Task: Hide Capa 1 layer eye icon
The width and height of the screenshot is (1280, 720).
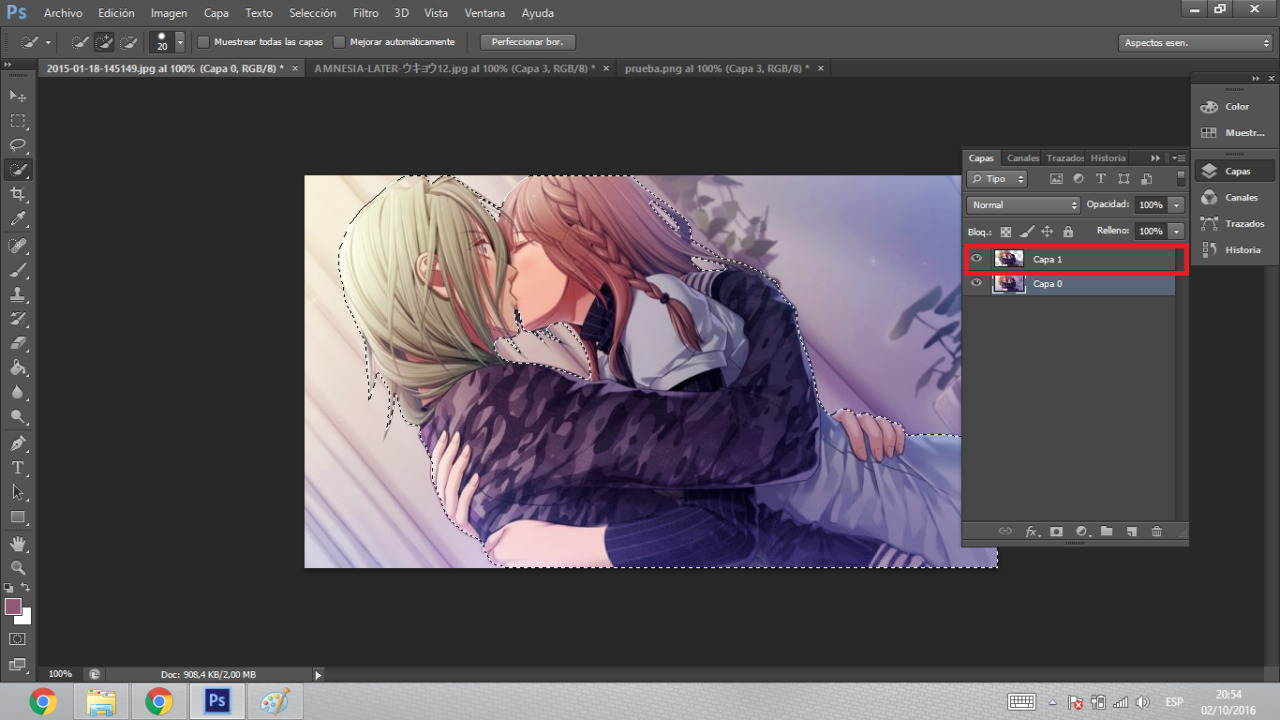Action: (977, 259)
